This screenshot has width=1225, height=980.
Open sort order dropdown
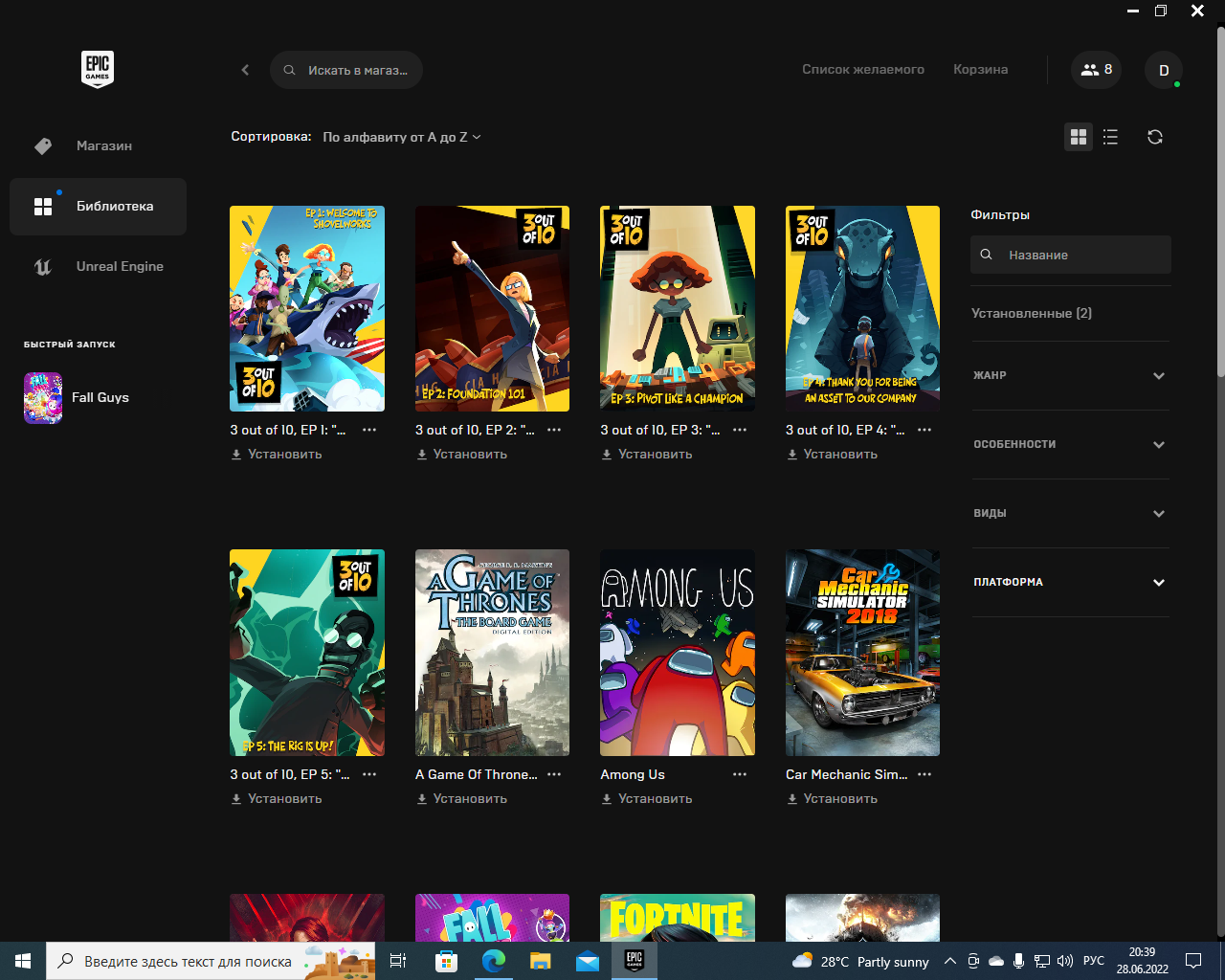click(402, 137)
